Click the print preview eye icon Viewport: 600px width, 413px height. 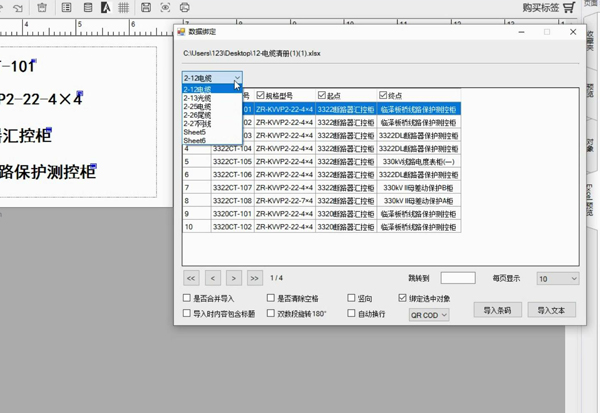166,8
